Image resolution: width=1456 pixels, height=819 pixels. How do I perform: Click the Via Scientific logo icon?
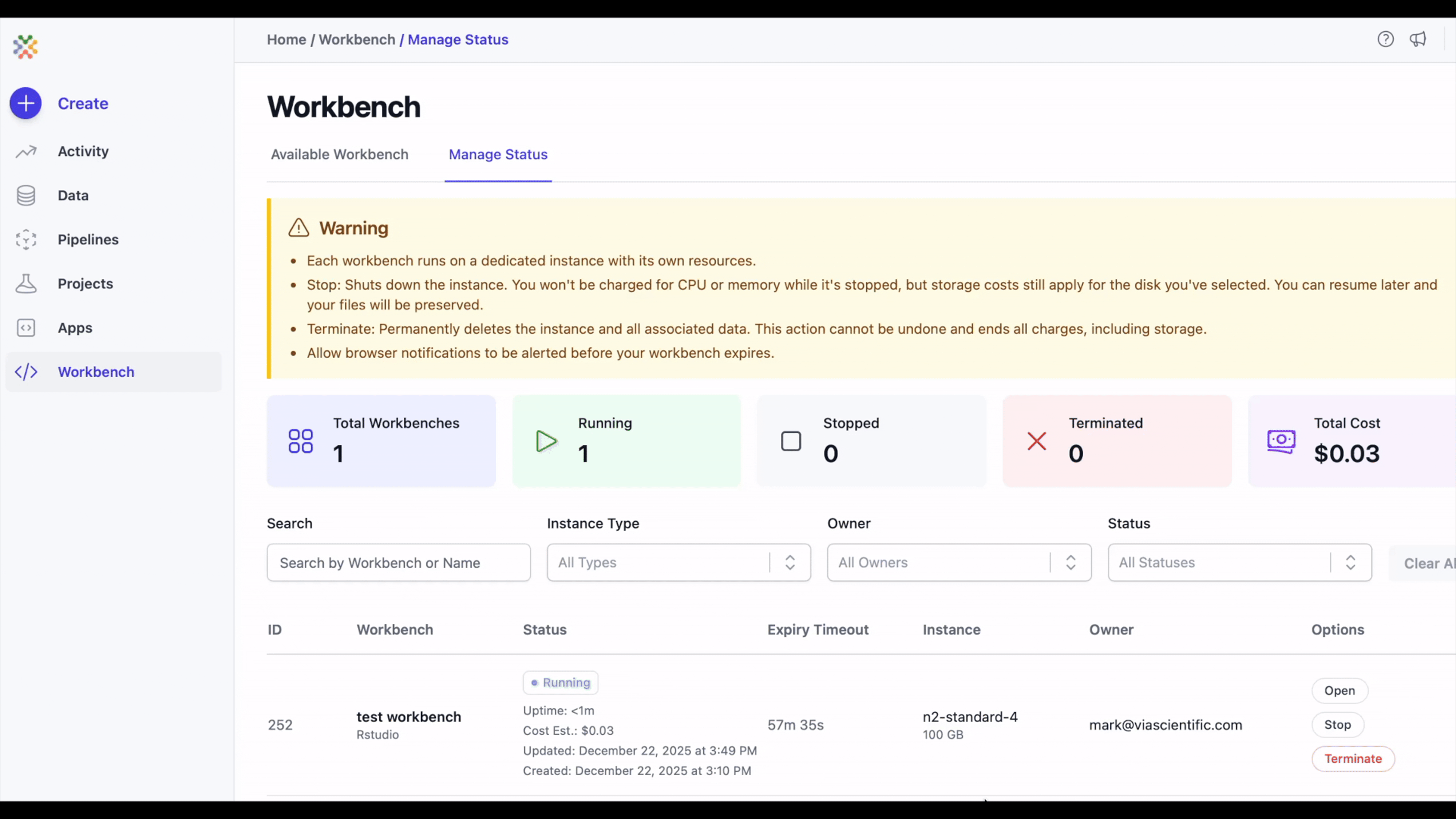[x=25, y=47]
